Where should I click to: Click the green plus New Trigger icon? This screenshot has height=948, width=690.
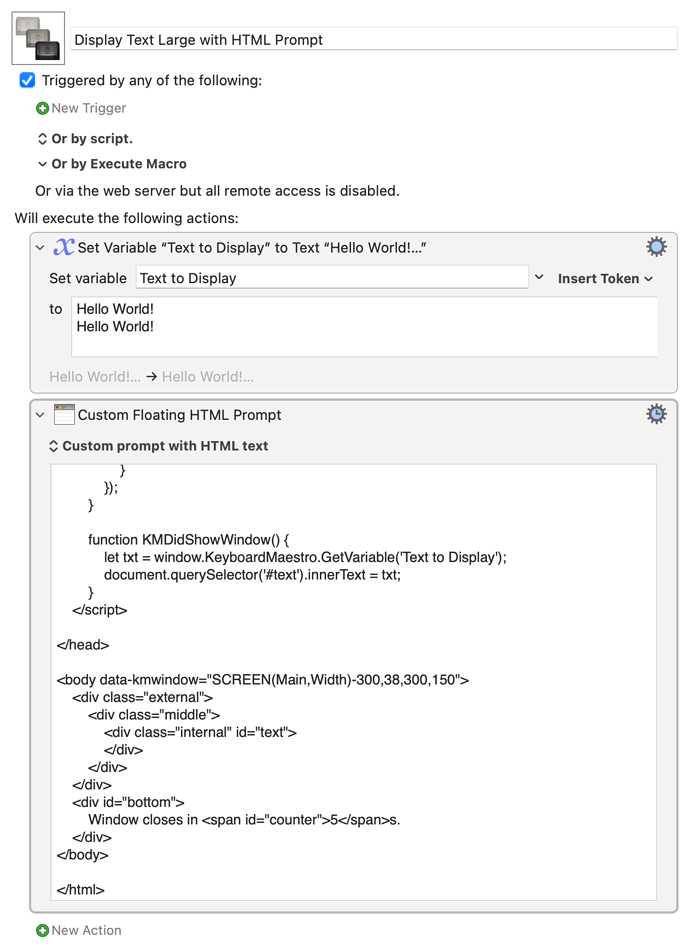(42, 108)
